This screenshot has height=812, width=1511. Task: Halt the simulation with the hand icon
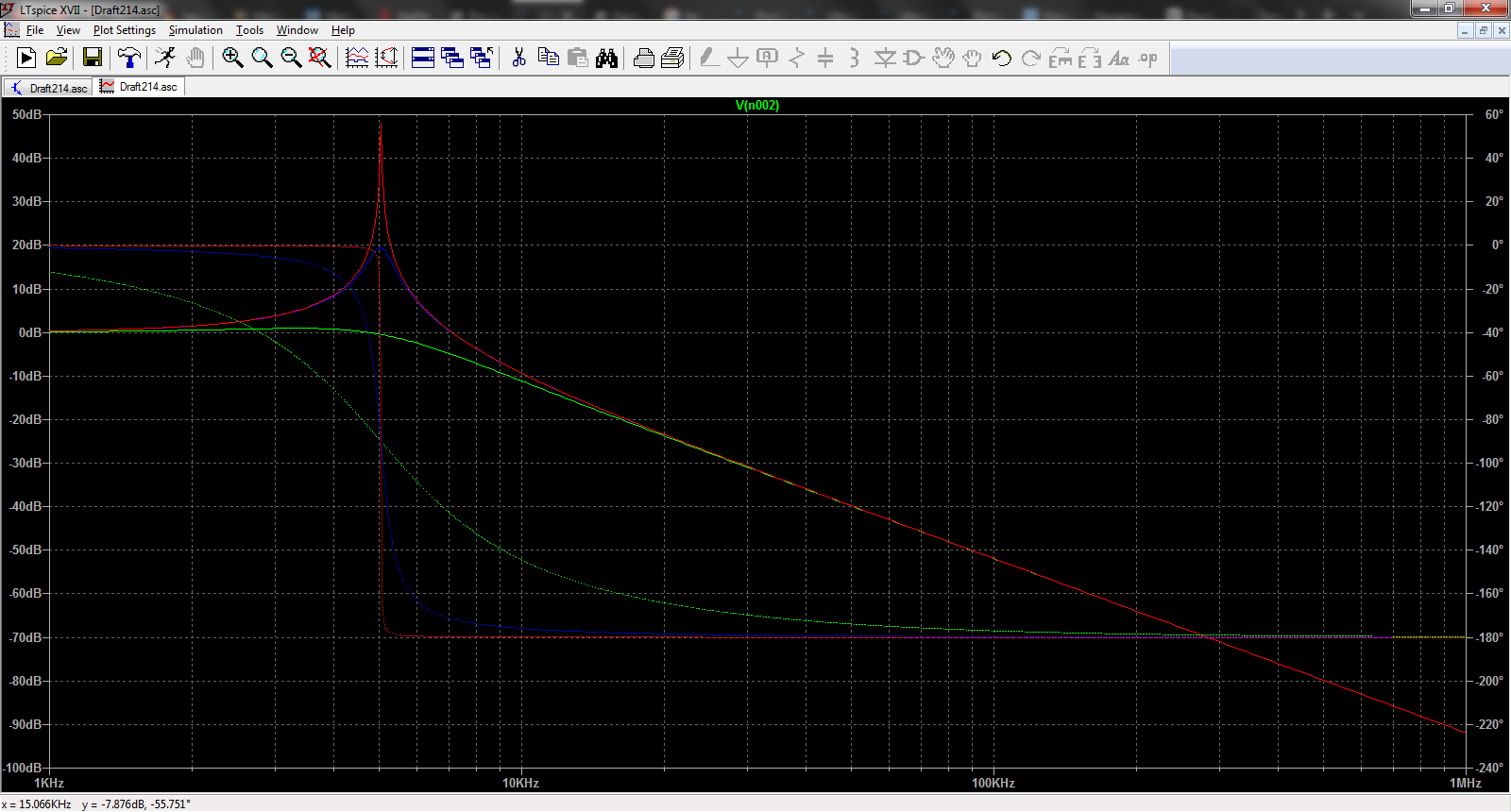pos(195,58)
